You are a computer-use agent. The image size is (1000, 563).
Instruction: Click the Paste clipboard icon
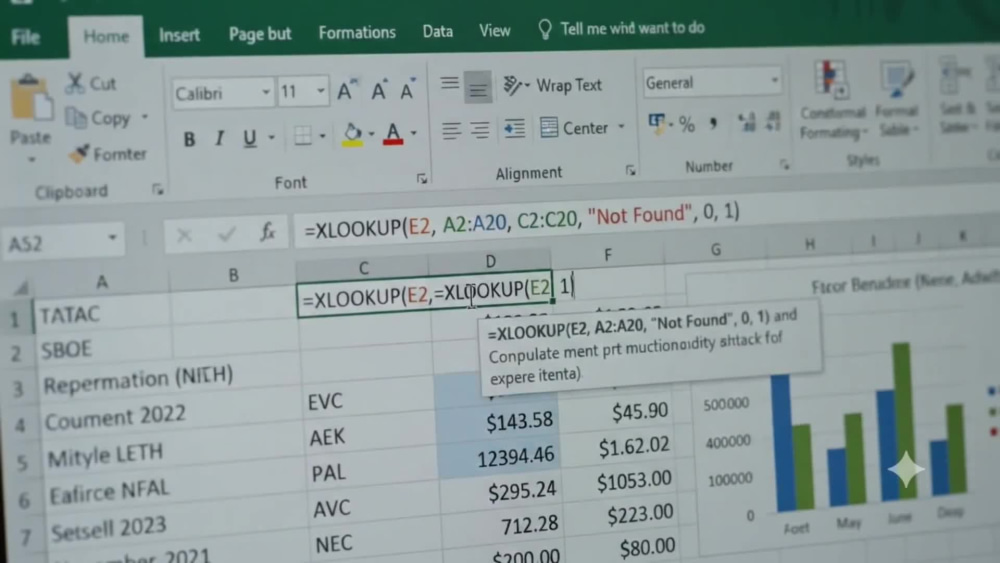coord(30,98)
